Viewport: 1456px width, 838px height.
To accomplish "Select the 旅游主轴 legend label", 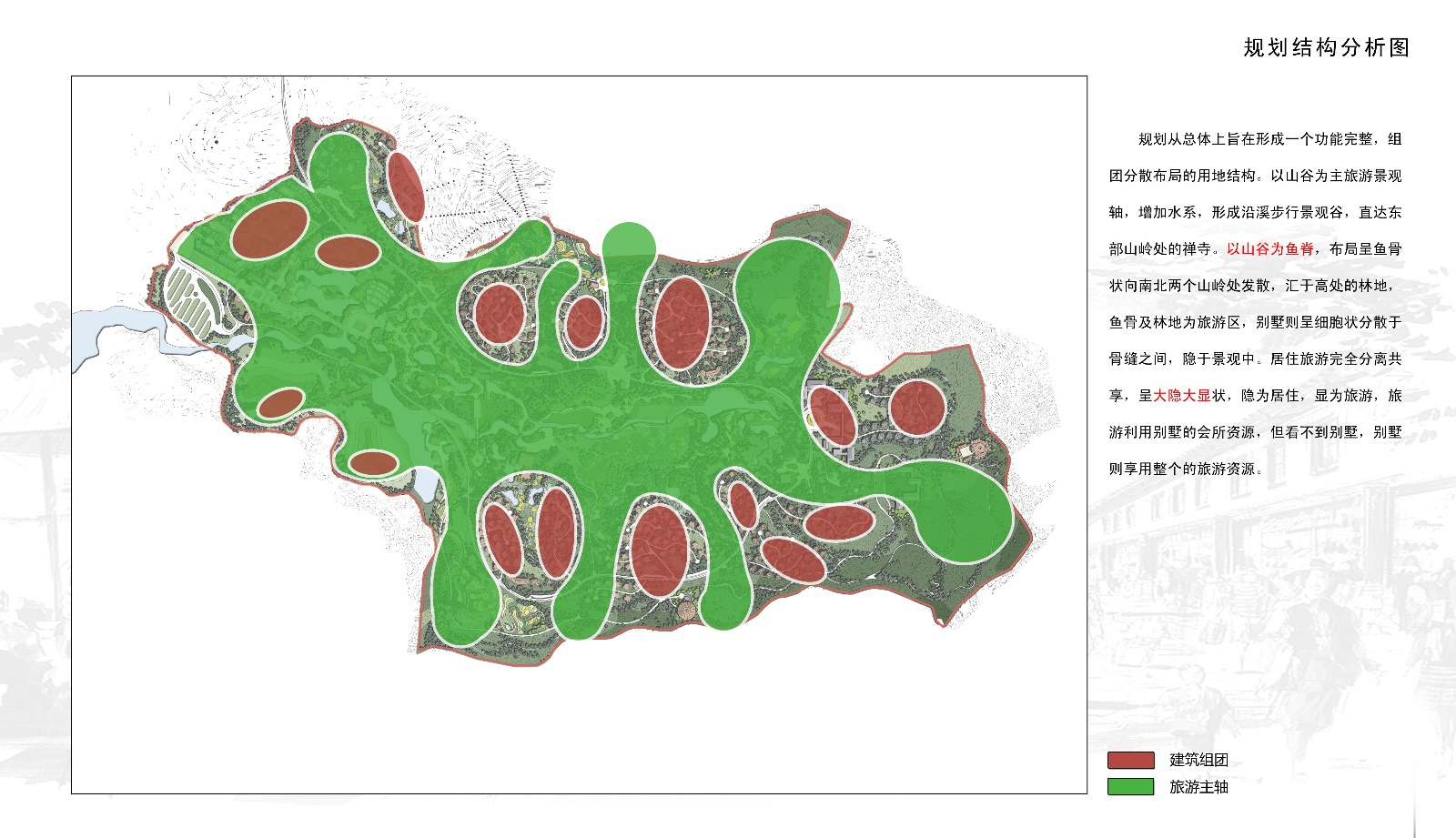I will [x=1198, y=787].
